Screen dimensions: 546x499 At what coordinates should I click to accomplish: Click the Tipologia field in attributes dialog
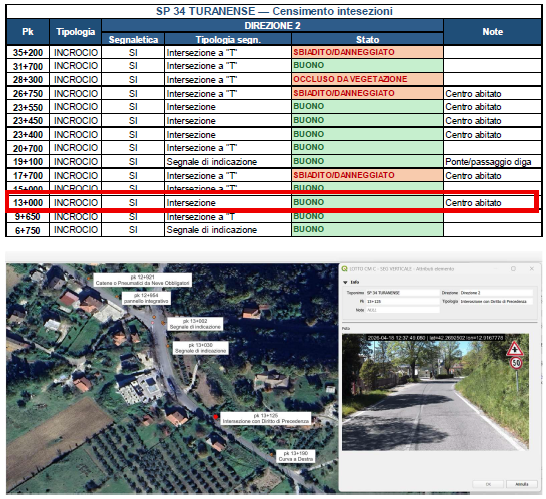click(496, 302)
